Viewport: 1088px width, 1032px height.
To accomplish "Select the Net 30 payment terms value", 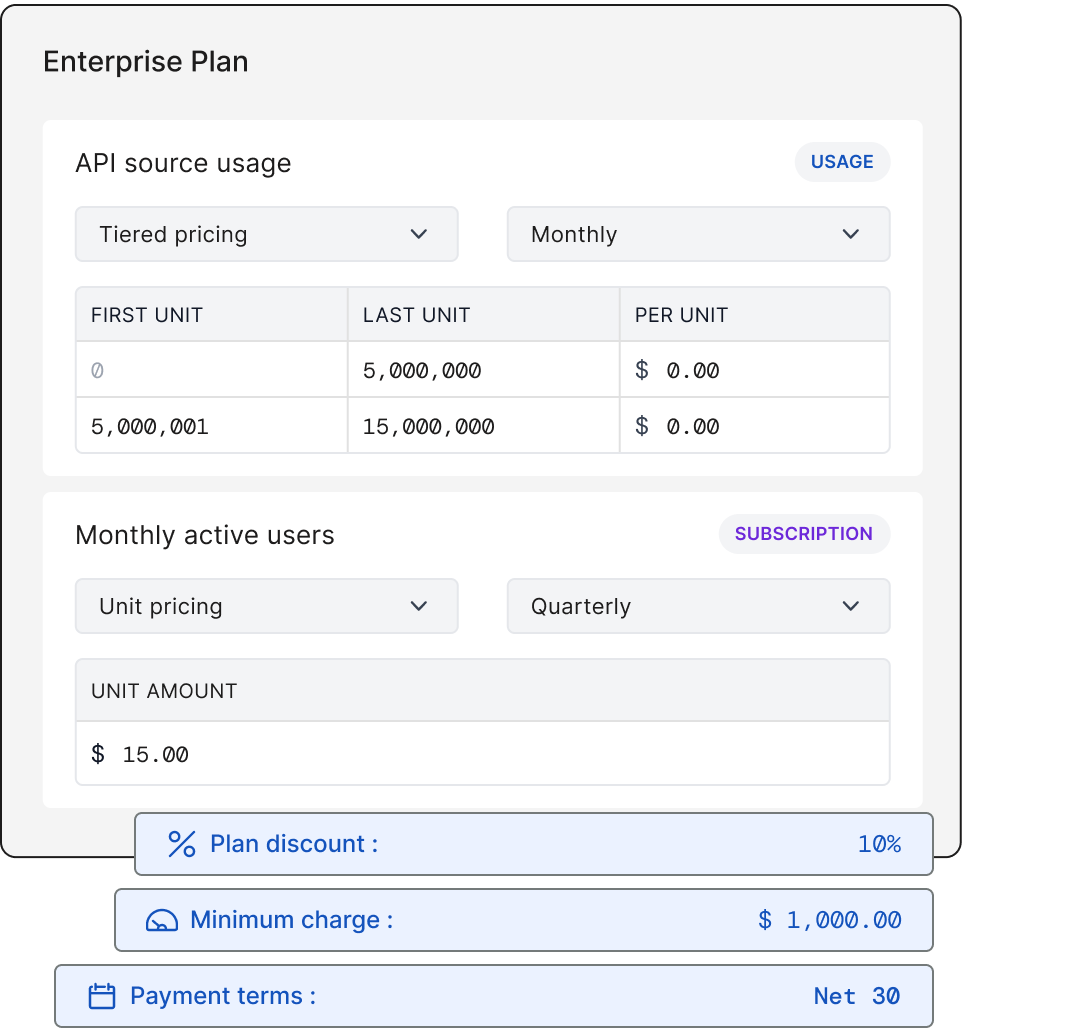I will coord(856,996).
